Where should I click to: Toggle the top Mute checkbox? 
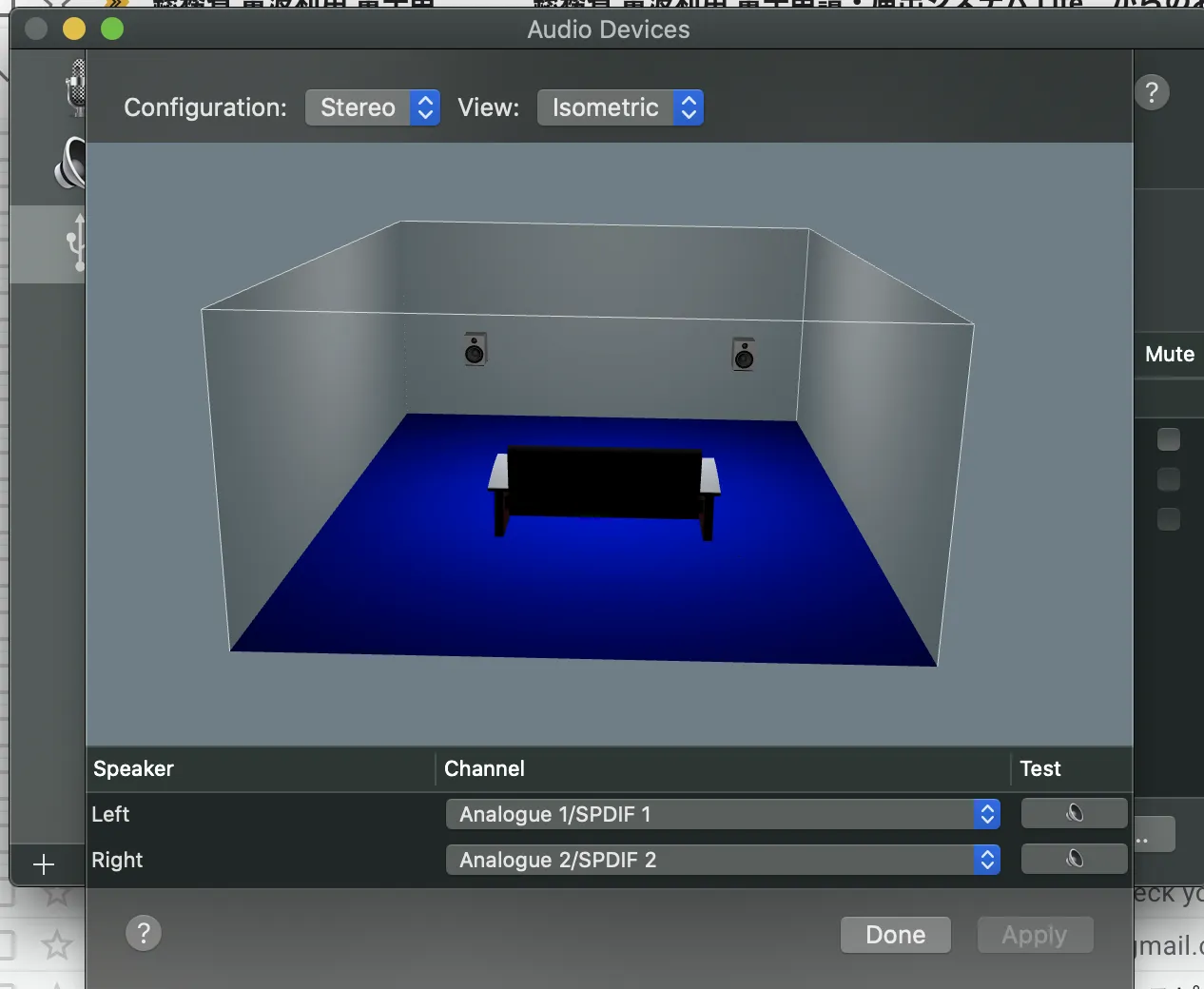[x=1168, y=439]
